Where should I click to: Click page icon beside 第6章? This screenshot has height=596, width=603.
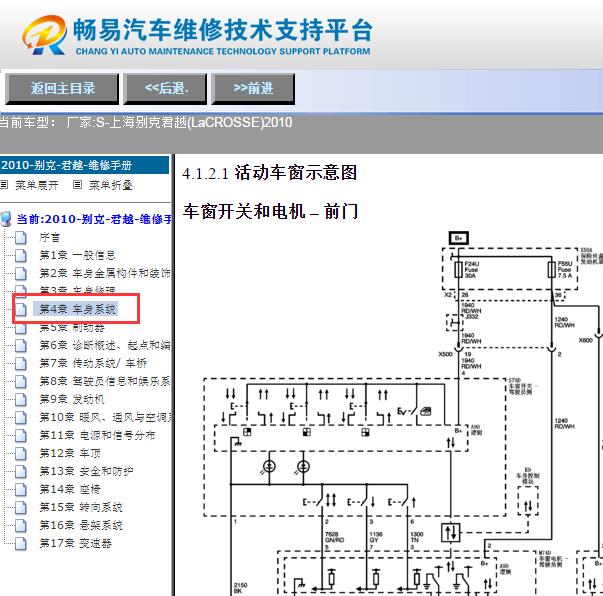coord(20,345)
